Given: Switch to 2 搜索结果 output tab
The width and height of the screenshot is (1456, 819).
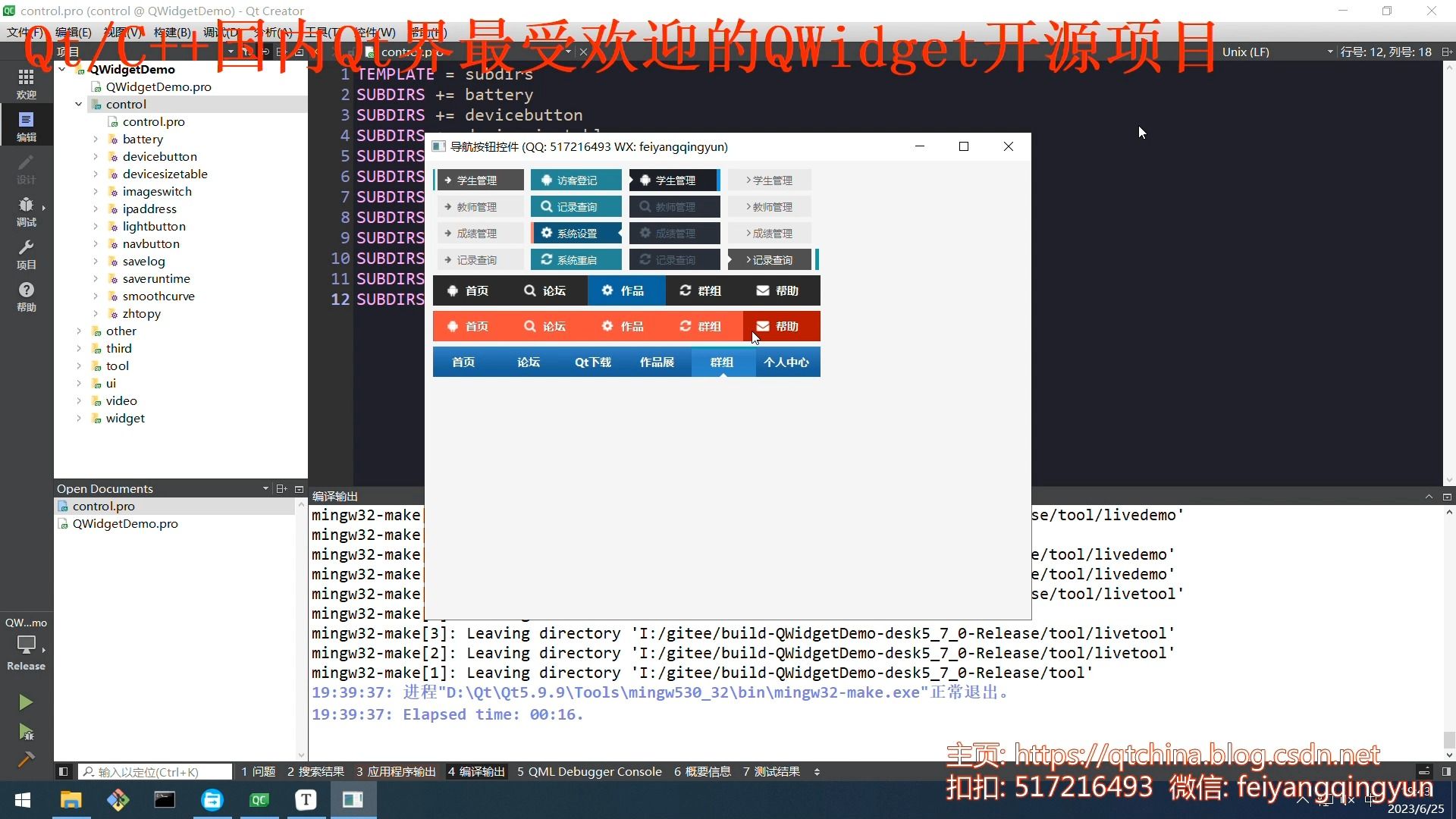Looking at the screenshot, I should click(x=315, y=772).
